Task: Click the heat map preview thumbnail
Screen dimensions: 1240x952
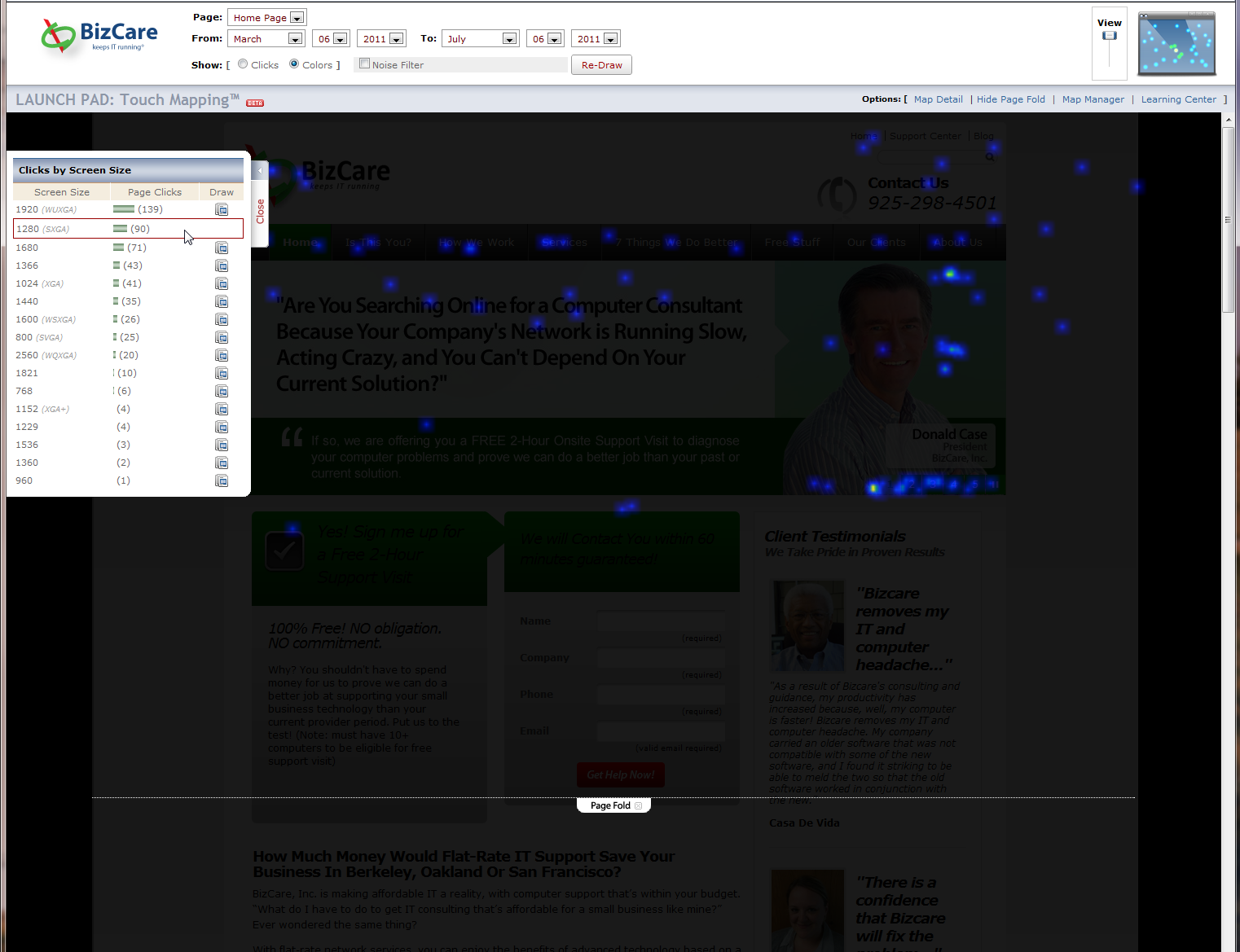Action: pos(1176,44)
